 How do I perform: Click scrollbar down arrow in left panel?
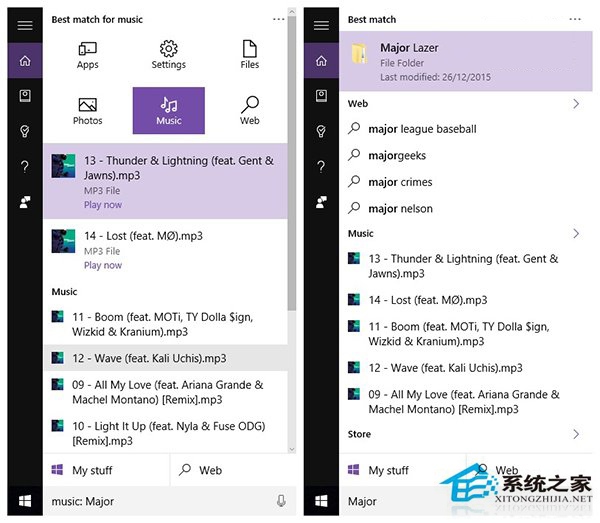click(x=292, y=449)
